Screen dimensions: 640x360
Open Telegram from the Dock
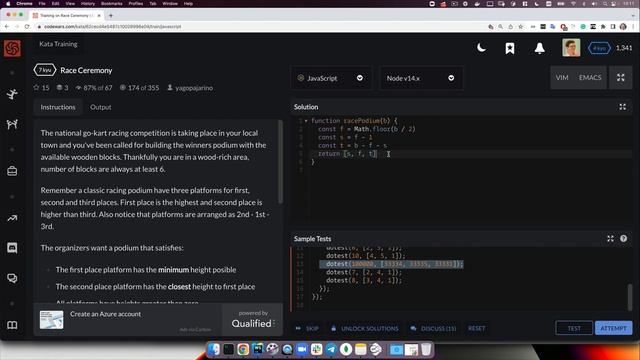click(331, 349)
